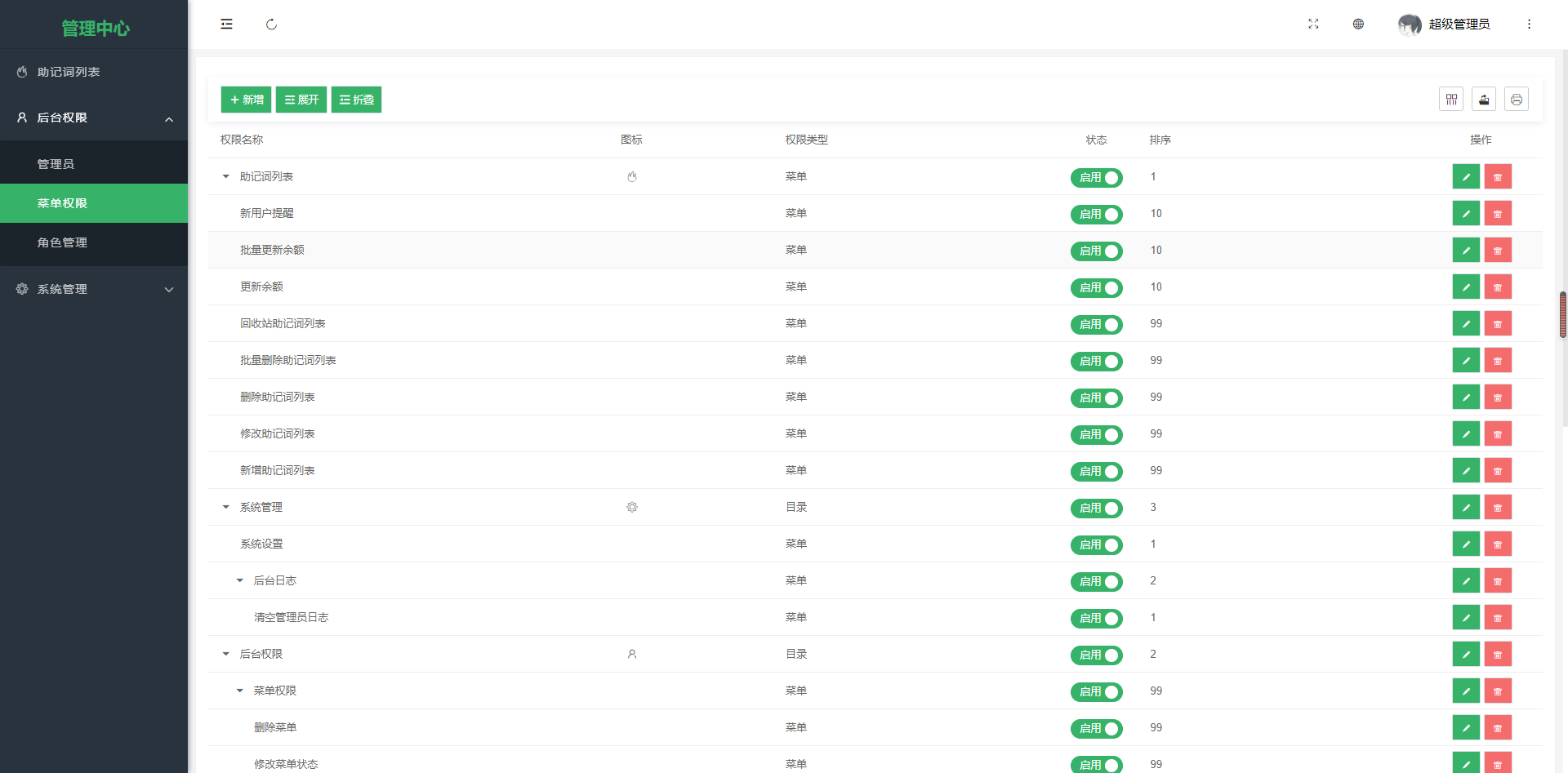This screenshot has height=773, width=1568.
Task: Delete the 后台权限 directory row
Action: (x=1498, y=654)
